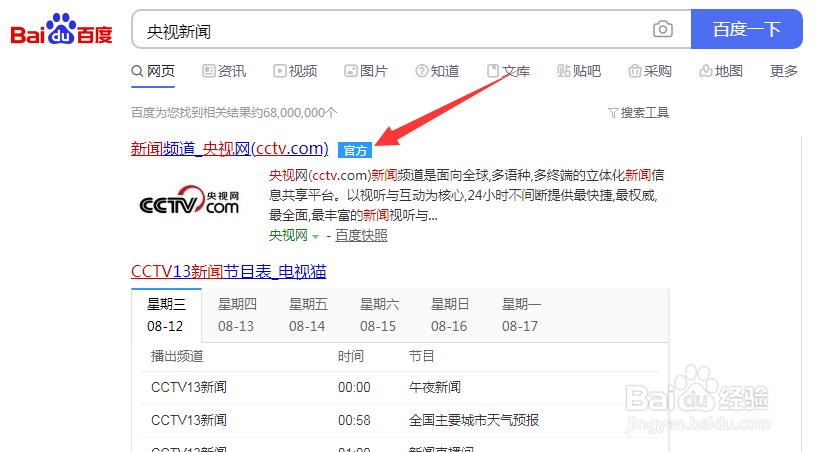Image resolution: width=815 pixels, height=452 pixels.
Task: Click the 官方 badge
Action: [x=355, y=151]
